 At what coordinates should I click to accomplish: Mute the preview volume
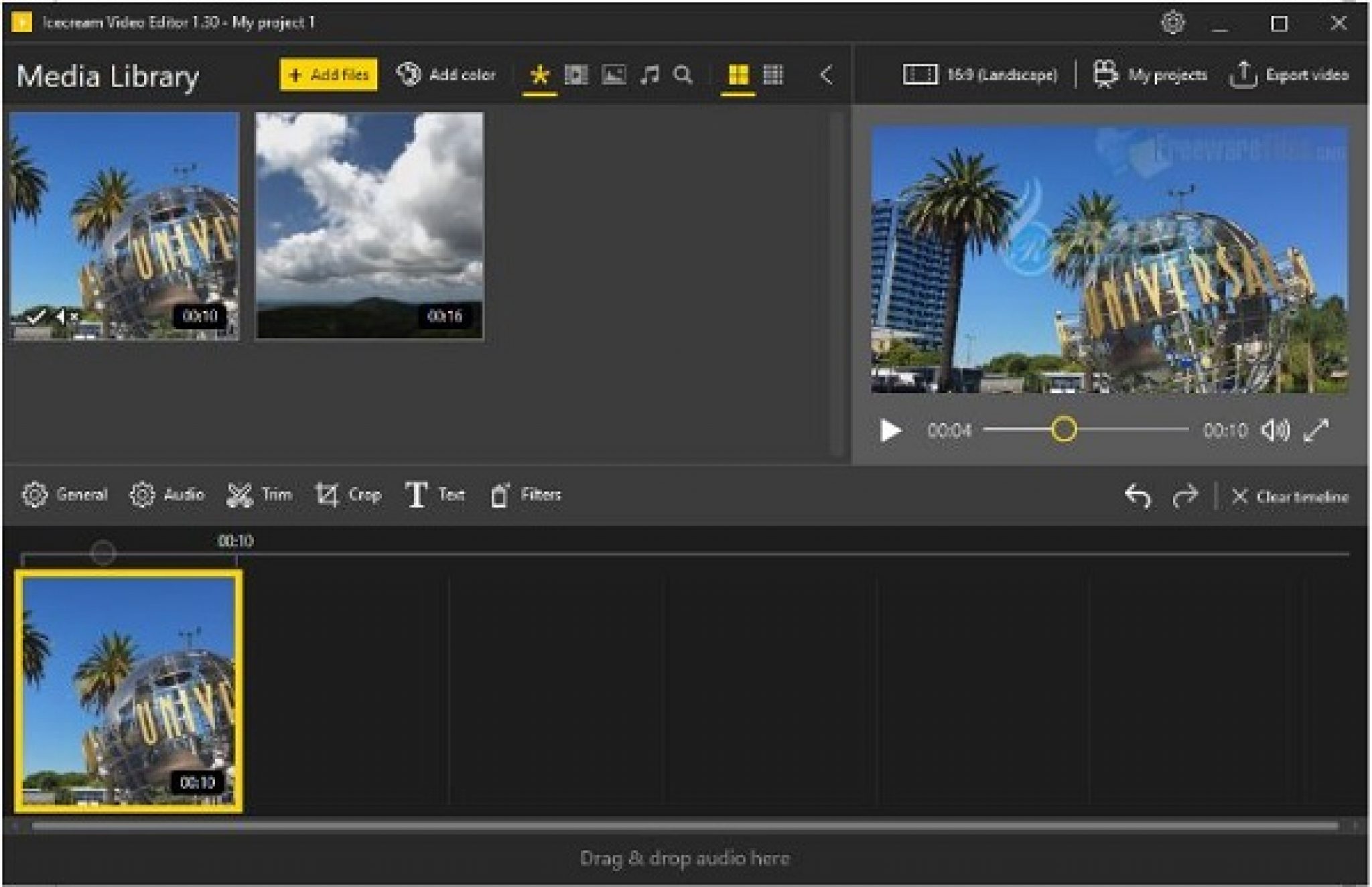point(1274,430)
